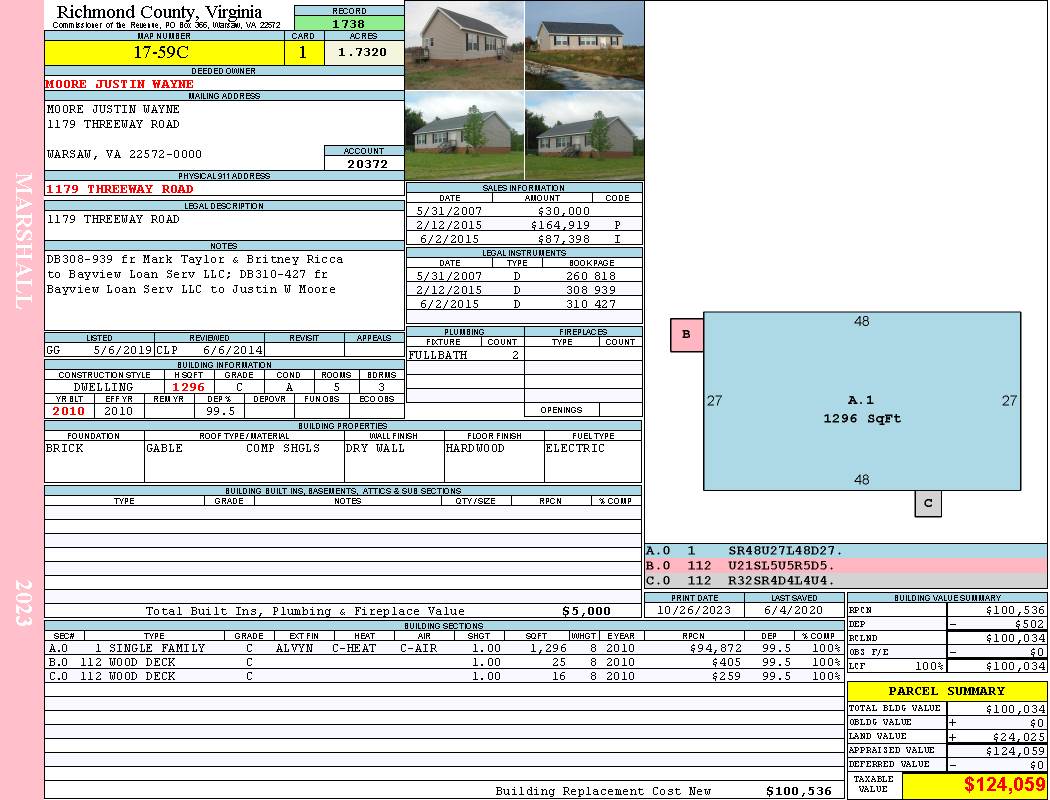Click the pink B section in sketch

[686, 334]
